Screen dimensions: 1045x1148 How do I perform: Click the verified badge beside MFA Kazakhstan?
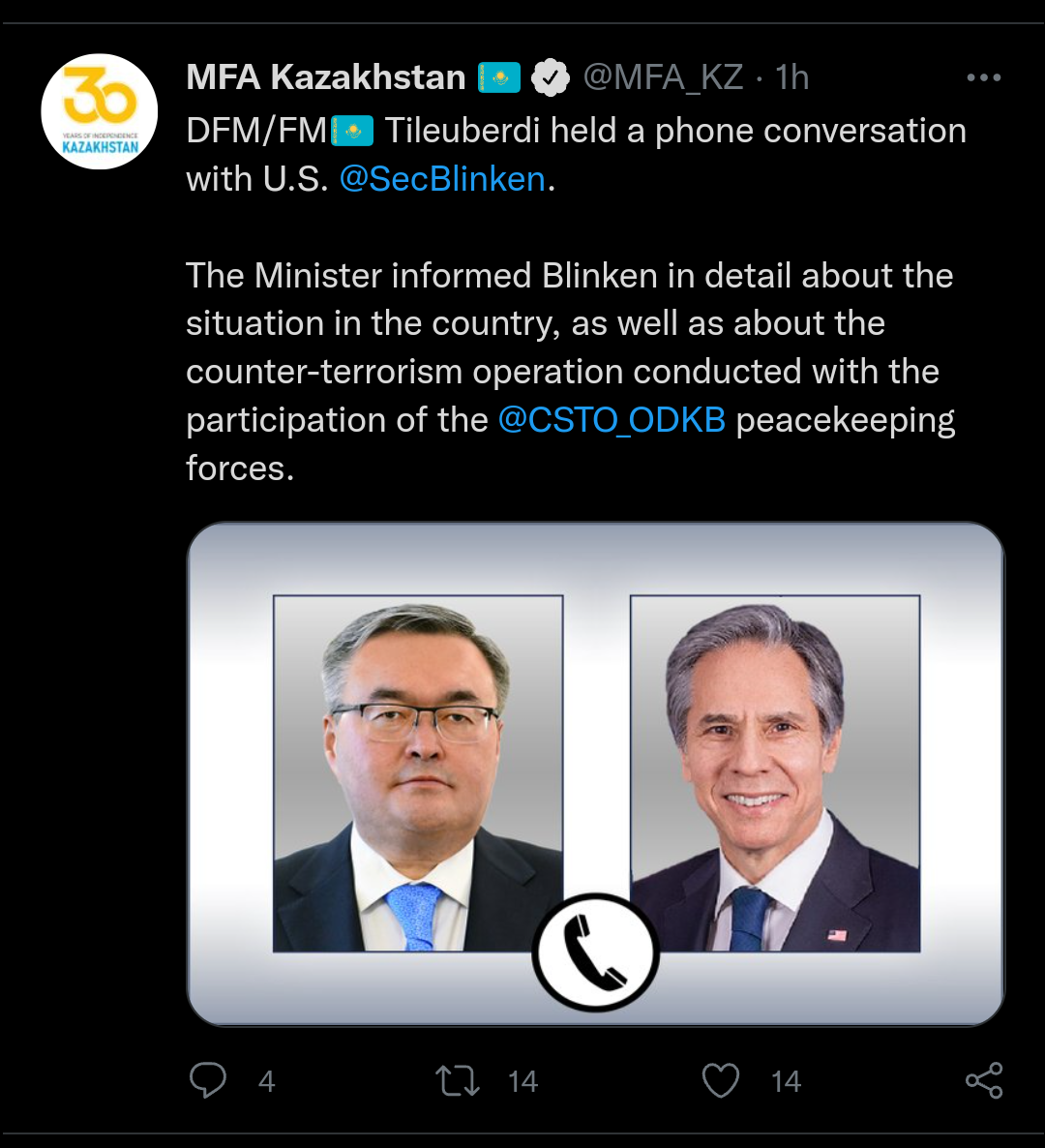pyautogui.click(x=552, y=77)
